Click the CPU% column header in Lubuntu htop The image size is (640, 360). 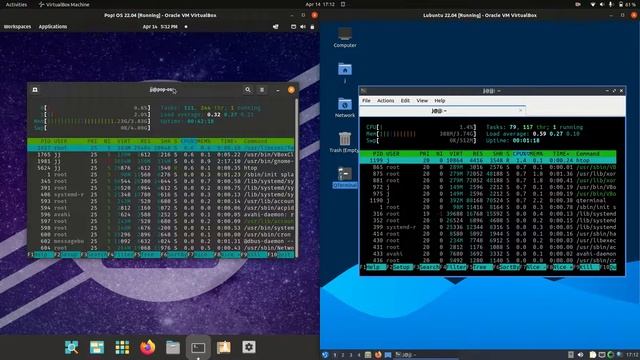pos(520,154)
